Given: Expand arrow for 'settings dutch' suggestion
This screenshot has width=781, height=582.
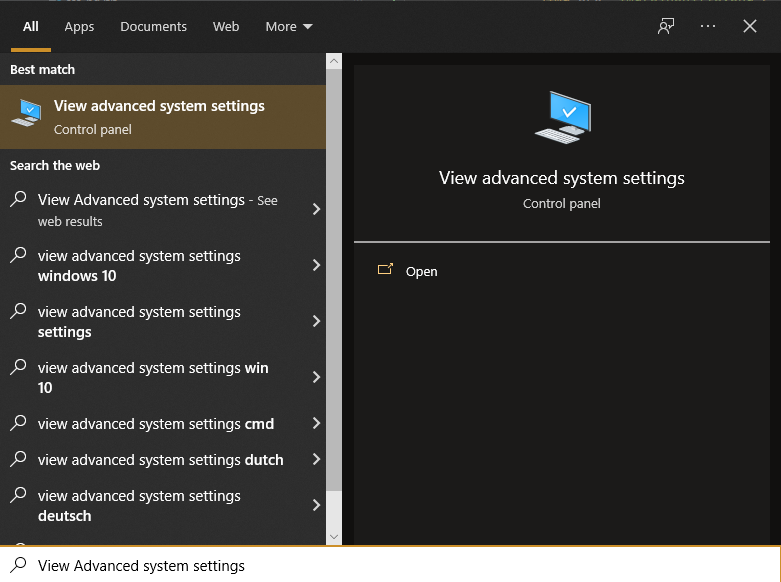Looking at the screenshot, I should coord(316,460).
